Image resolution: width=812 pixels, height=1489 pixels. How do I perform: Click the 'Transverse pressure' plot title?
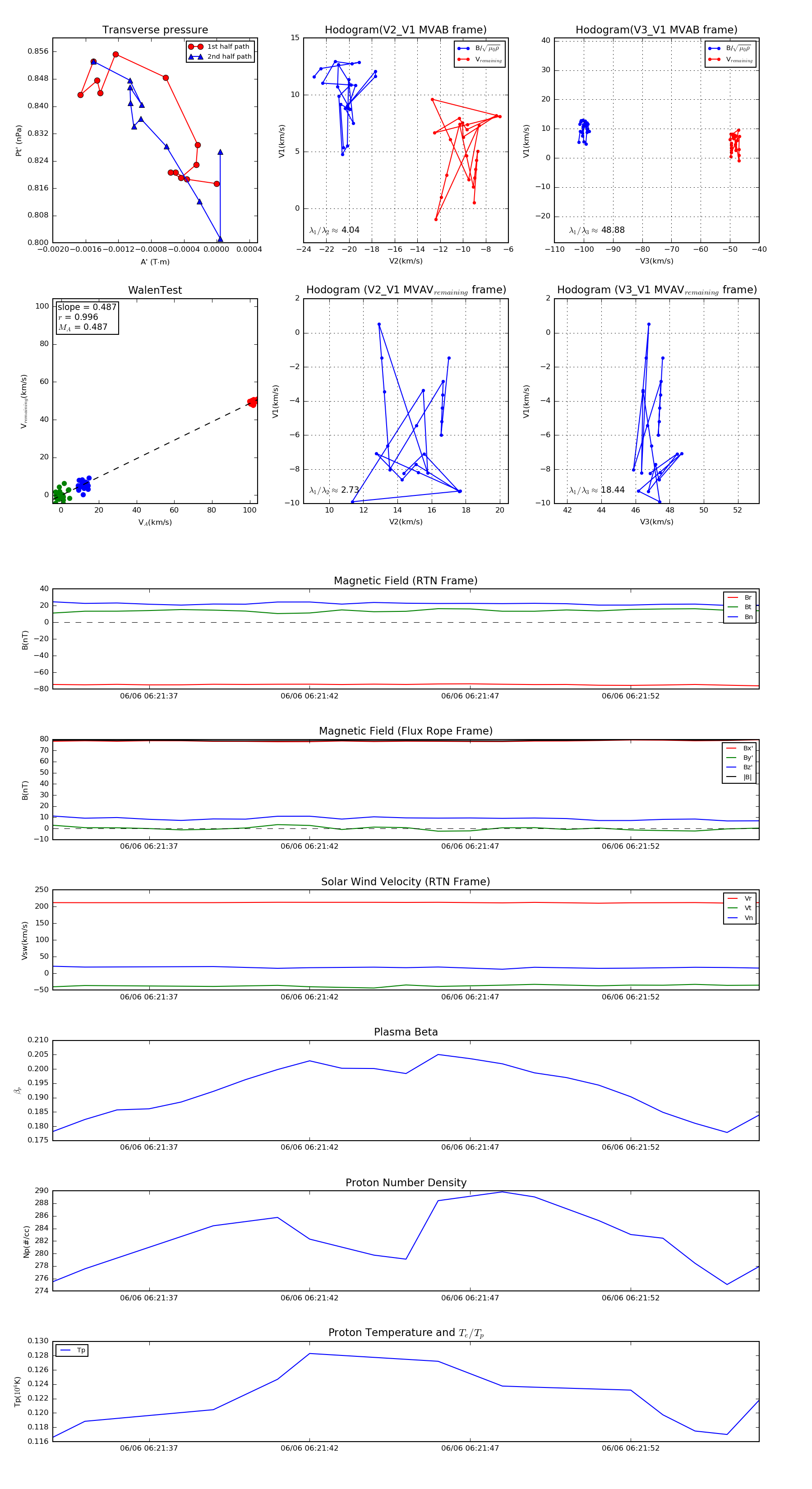[155, 30]
